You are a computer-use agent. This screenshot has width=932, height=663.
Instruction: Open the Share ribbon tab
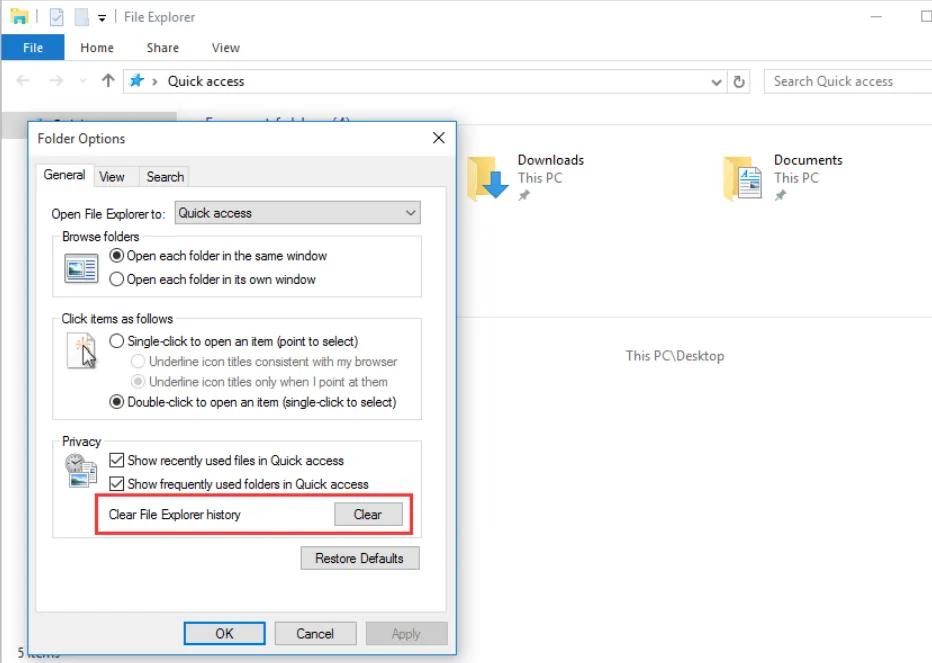162,47
